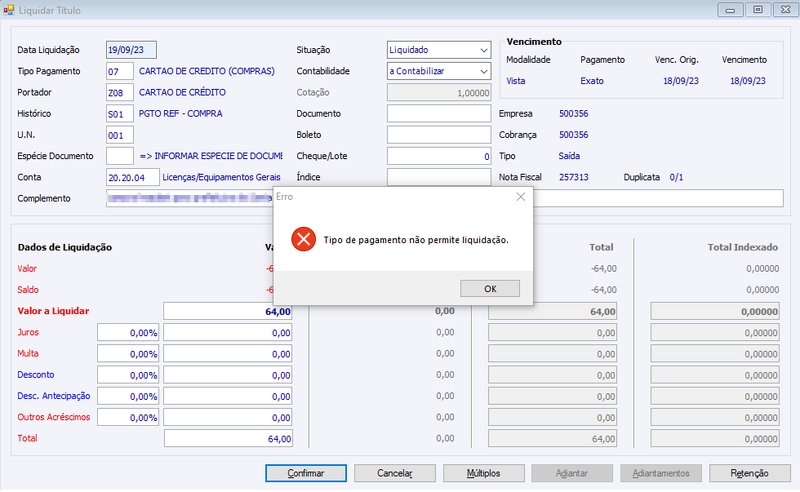Click the disabled Cotação field
Viewport: 800px width, 492px height.
pos(439,93)
